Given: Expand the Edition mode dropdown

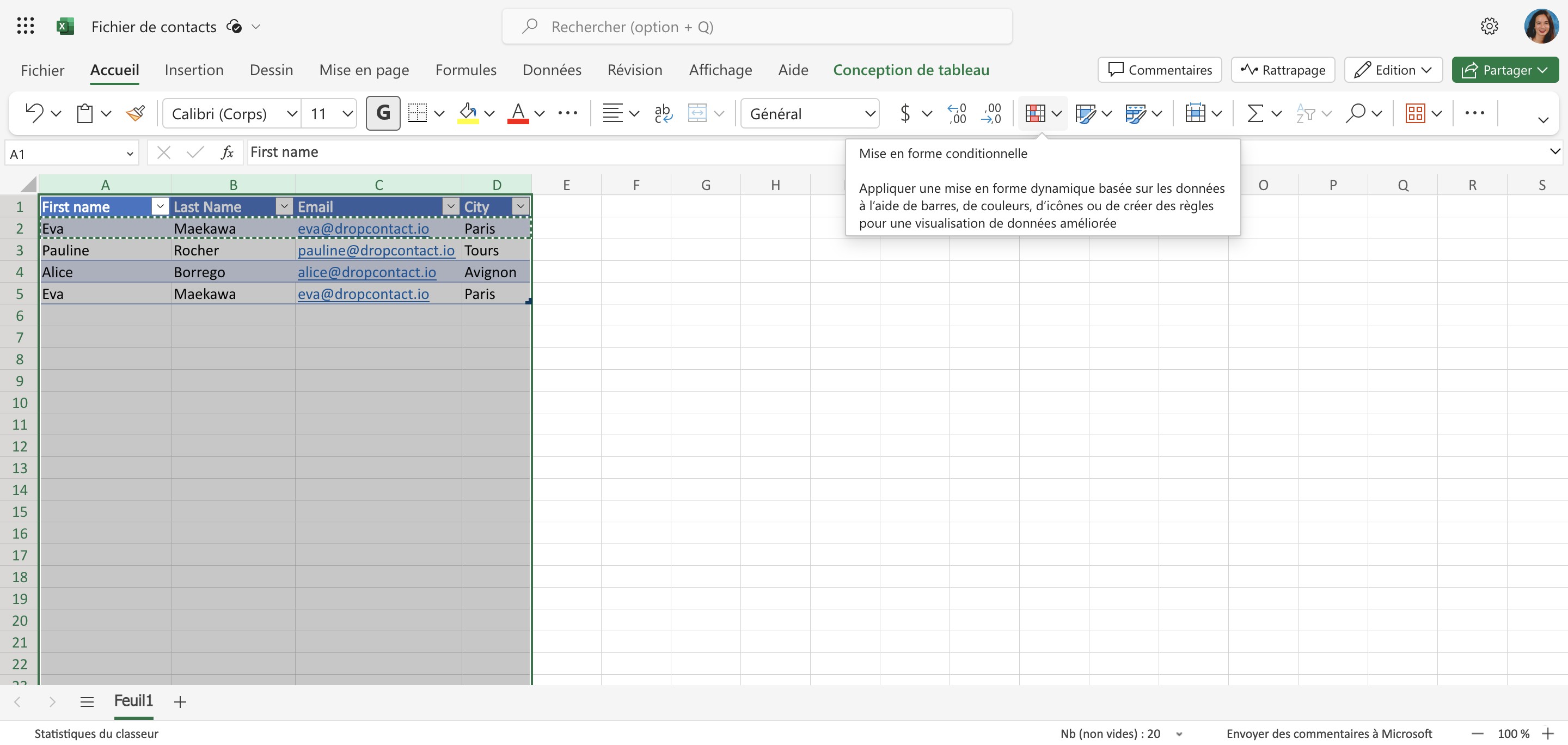Looking at the screenshot, I should [x=1393, y=70].
